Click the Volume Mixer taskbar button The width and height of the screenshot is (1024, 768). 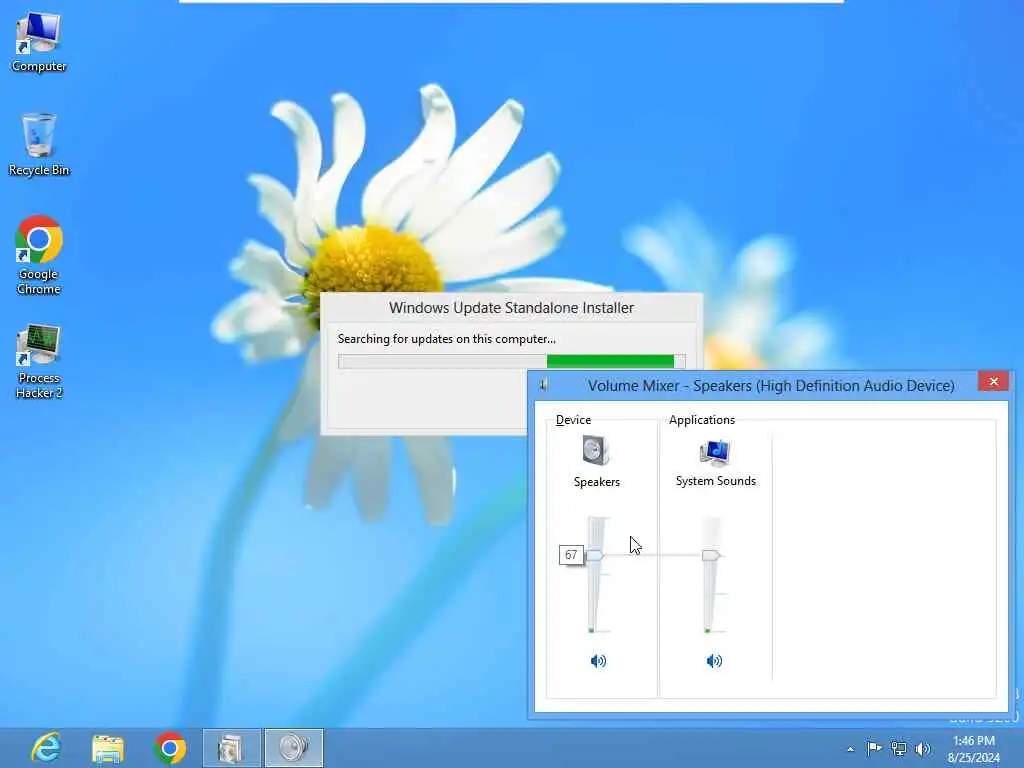(294, 748)
